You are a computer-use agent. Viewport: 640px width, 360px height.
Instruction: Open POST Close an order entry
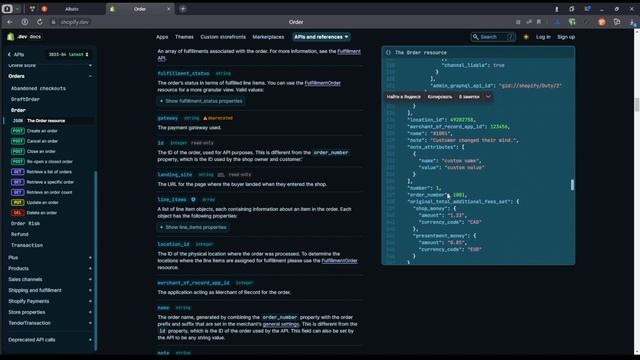tap(33, 151)
